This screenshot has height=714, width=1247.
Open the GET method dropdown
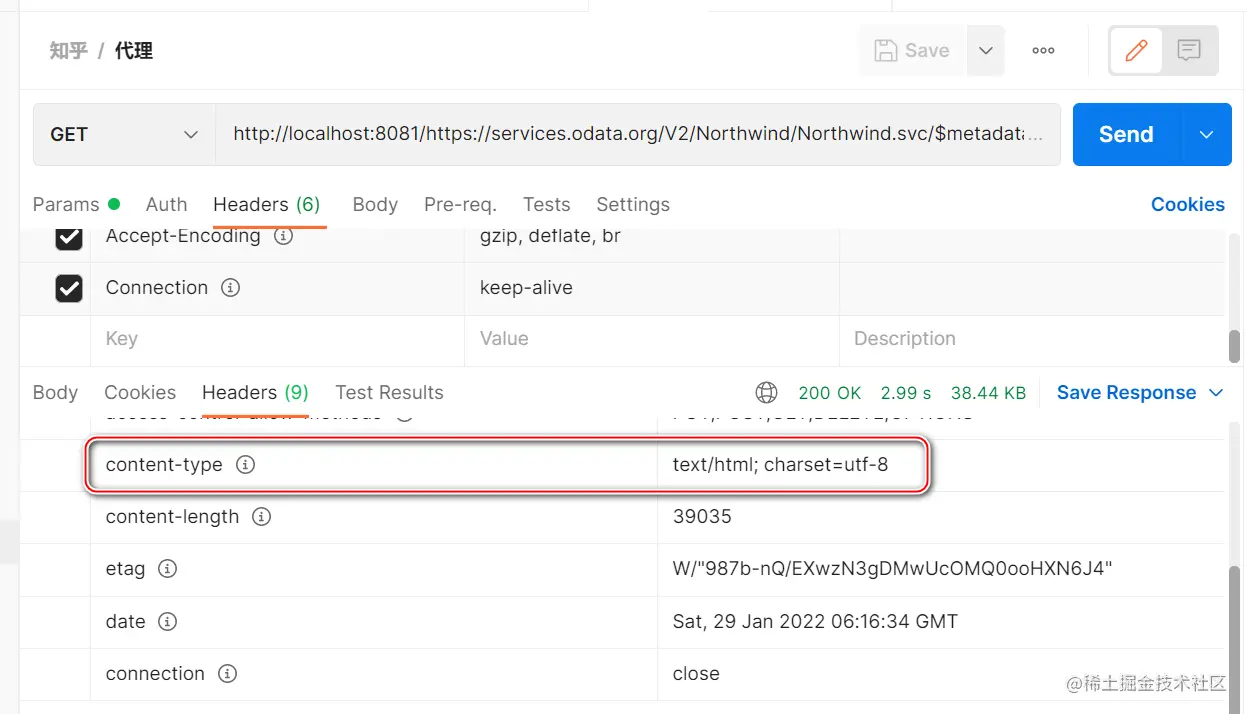[125, 134]
